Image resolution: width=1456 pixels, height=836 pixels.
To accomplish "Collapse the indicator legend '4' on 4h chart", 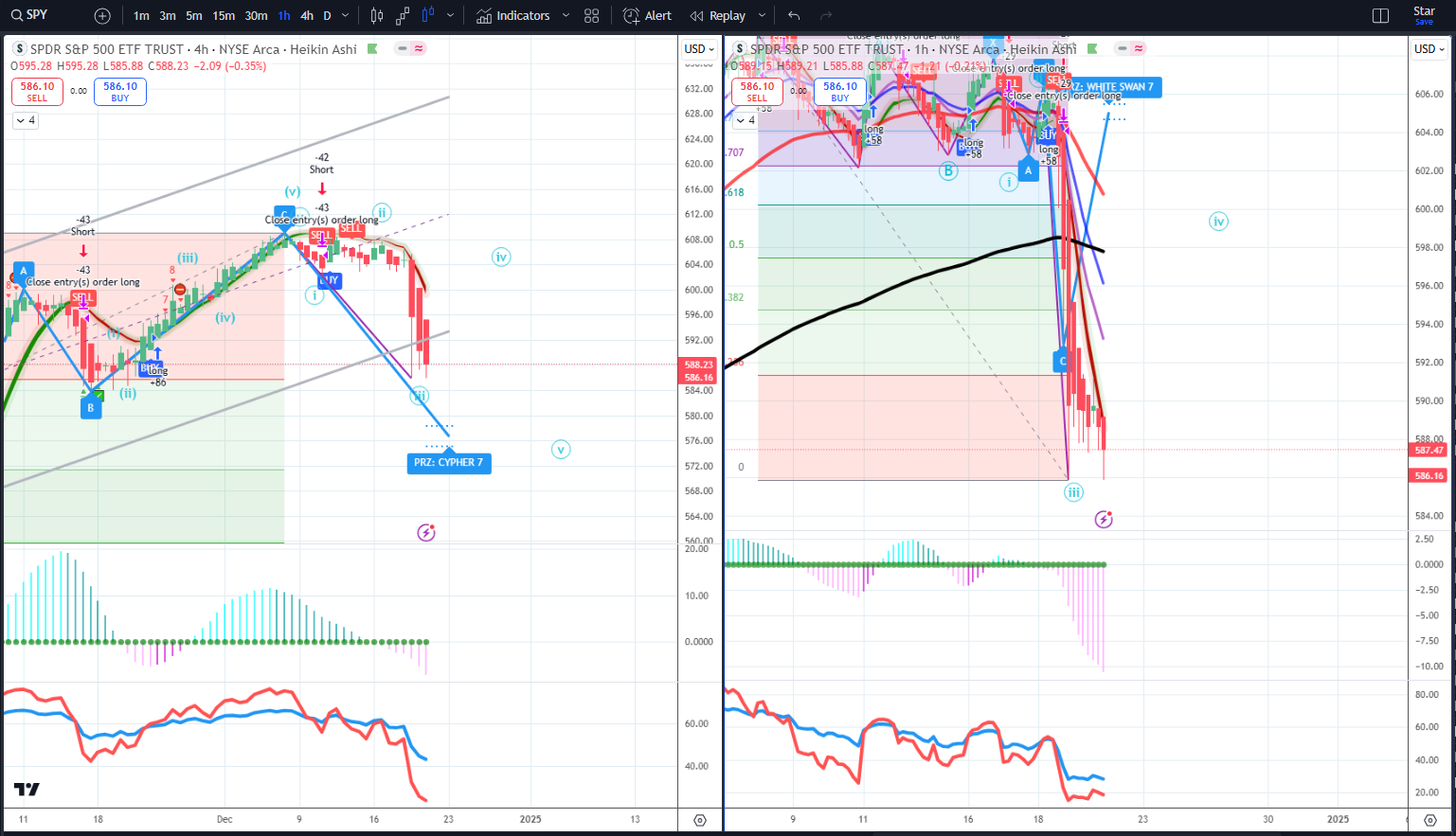I will coord(26,120).
